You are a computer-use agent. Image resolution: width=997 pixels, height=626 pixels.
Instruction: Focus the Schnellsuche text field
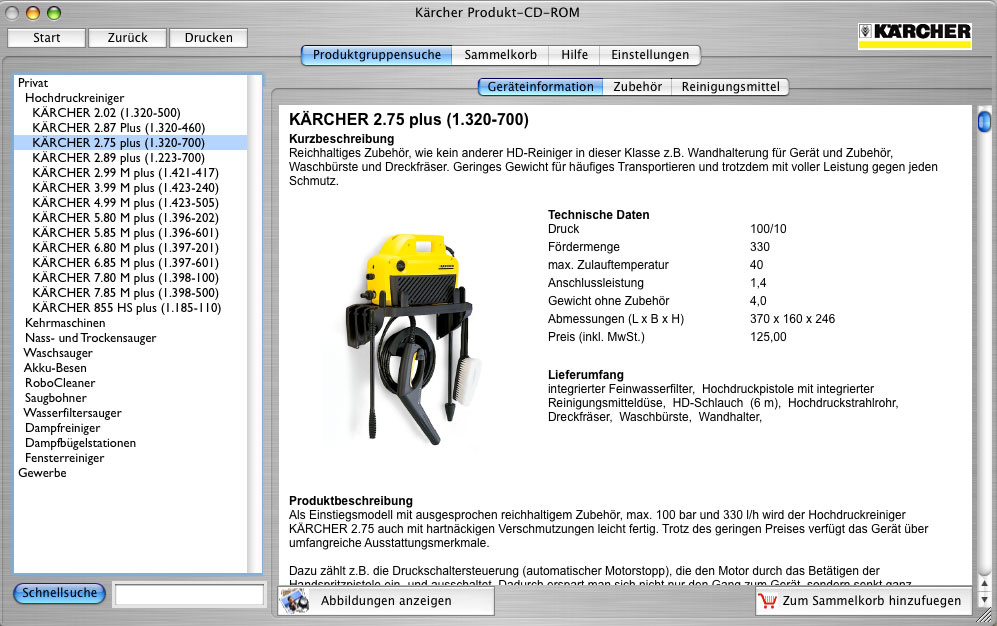(189, 595)
